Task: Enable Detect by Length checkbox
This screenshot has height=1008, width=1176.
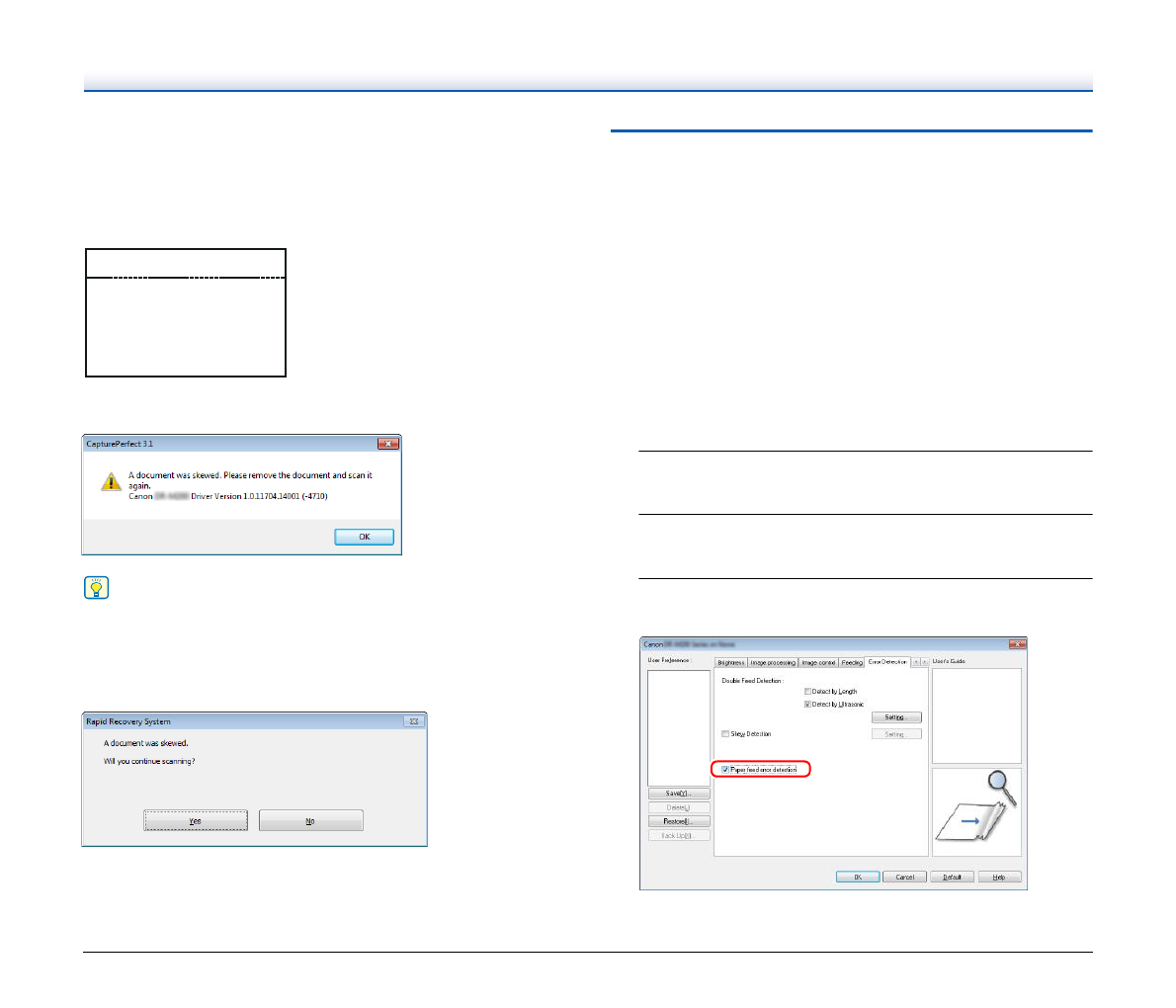Action: pyautogui.click(x=807, y=692)
